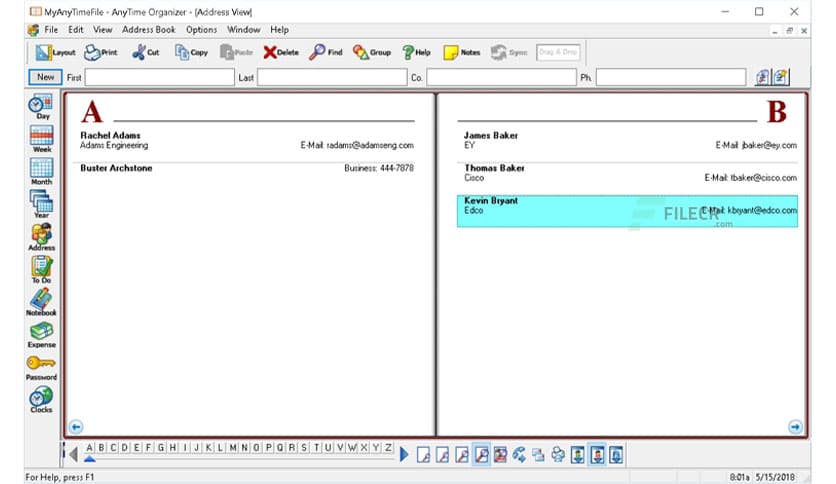Image resolution: width=836 pixels, height=484 pixels.
Task: Select the Address sidebar icon
Action: coord(42,237)
